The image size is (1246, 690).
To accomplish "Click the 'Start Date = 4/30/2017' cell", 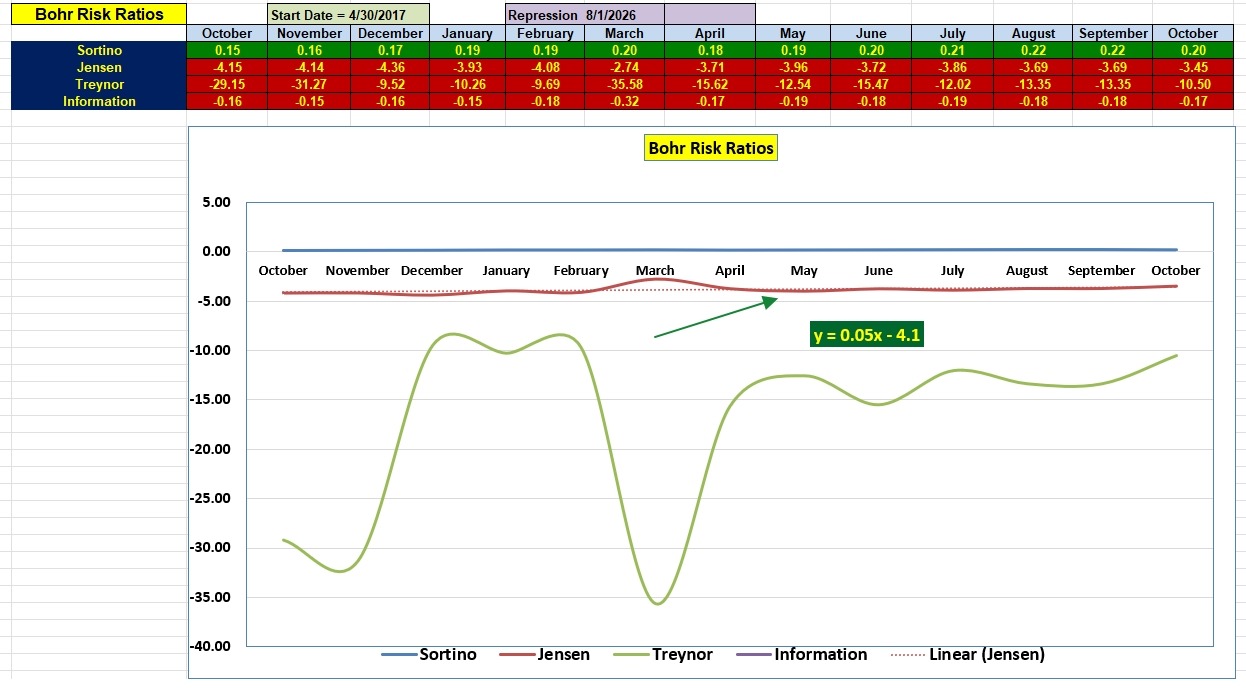I will click(x=349, y=15).
